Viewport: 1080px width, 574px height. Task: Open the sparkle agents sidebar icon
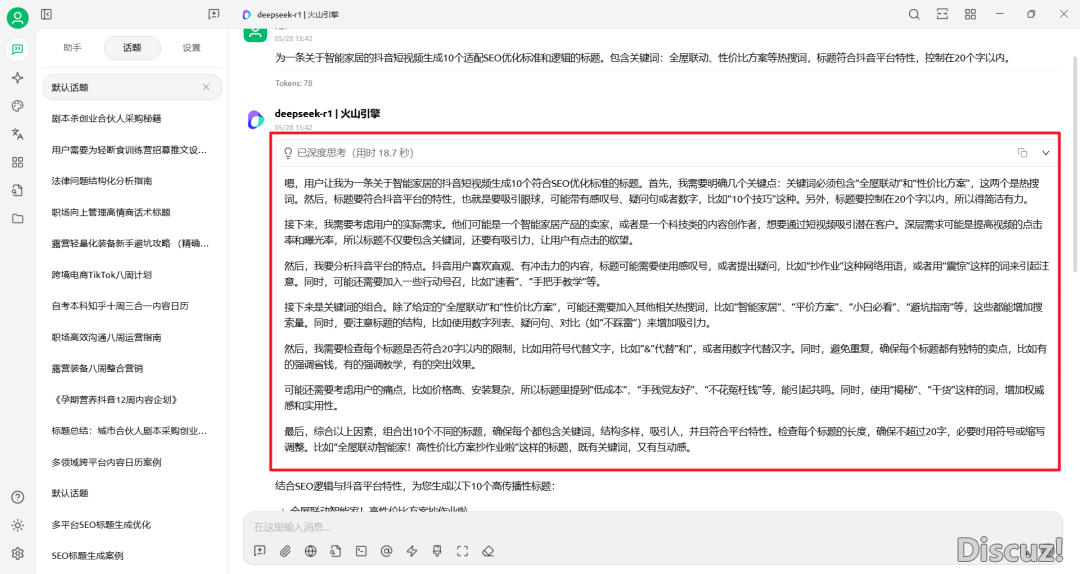[18, 78]
